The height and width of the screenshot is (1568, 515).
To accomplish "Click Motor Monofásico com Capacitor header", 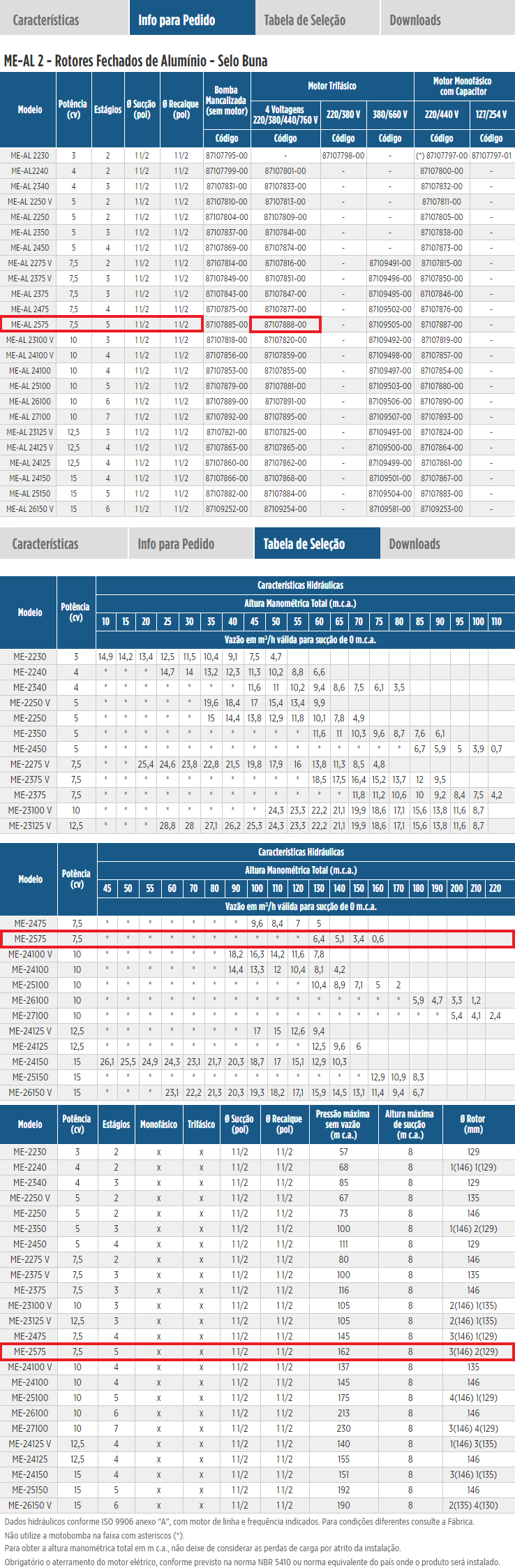I will pos(462,86).
